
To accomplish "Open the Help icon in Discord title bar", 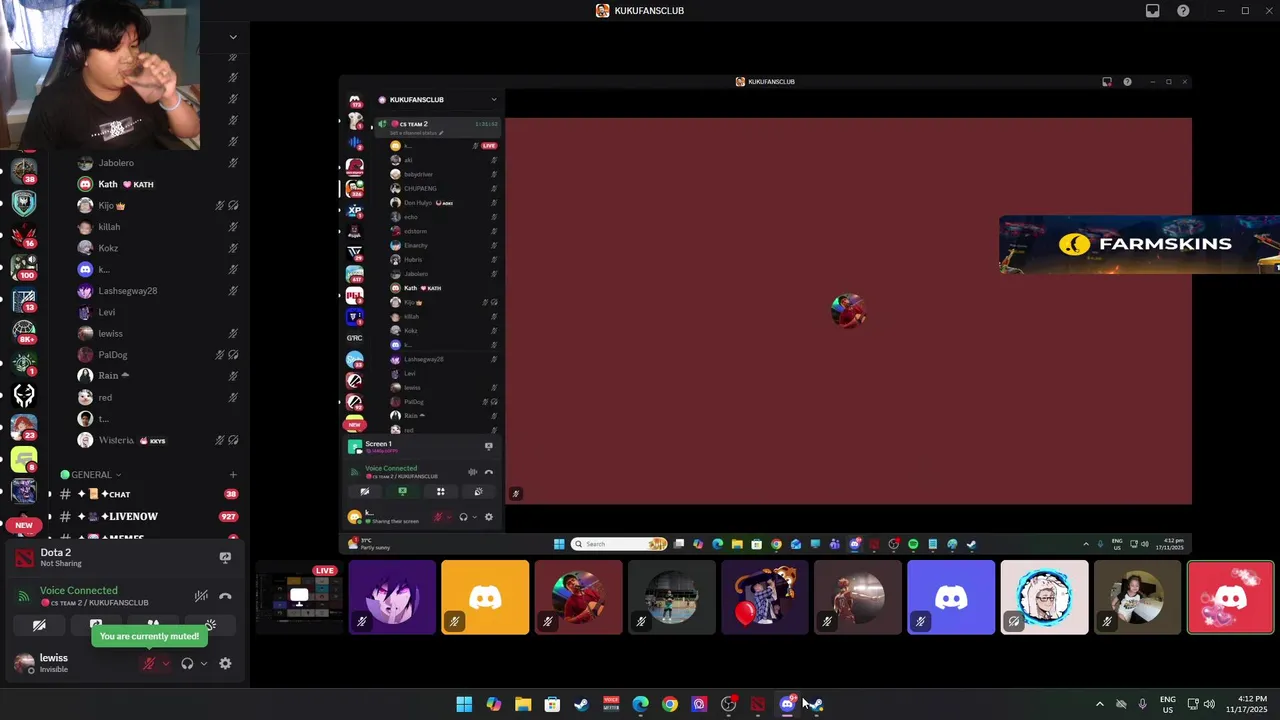I will [x=1183, y=11].
